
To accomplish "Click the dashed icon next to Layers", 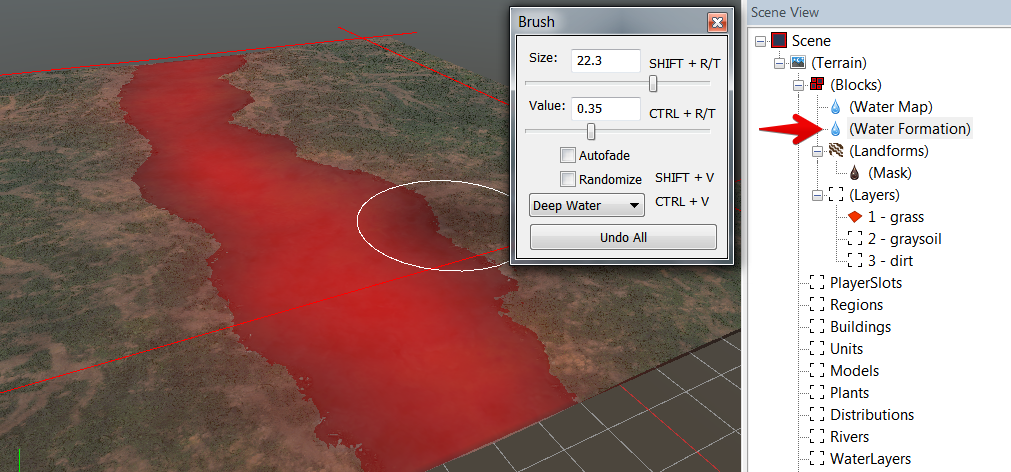I will (836, 194).
